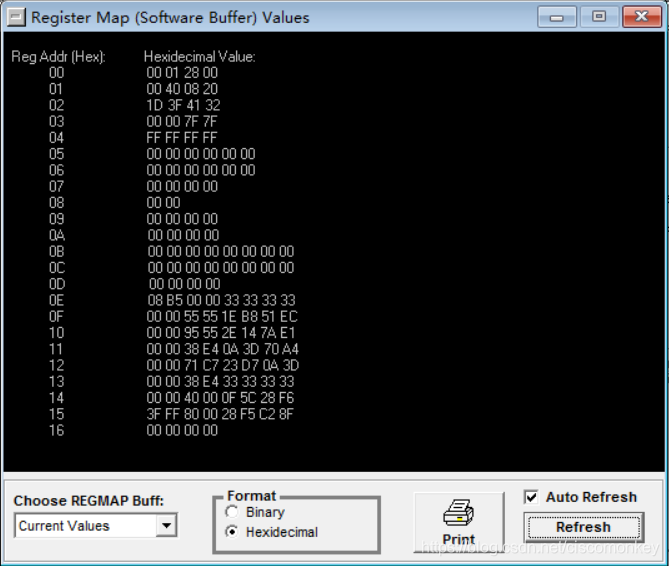Click register address 0C
Image resolution: width=669 pixels, height=566 pixels.
[x=57, y=268]
